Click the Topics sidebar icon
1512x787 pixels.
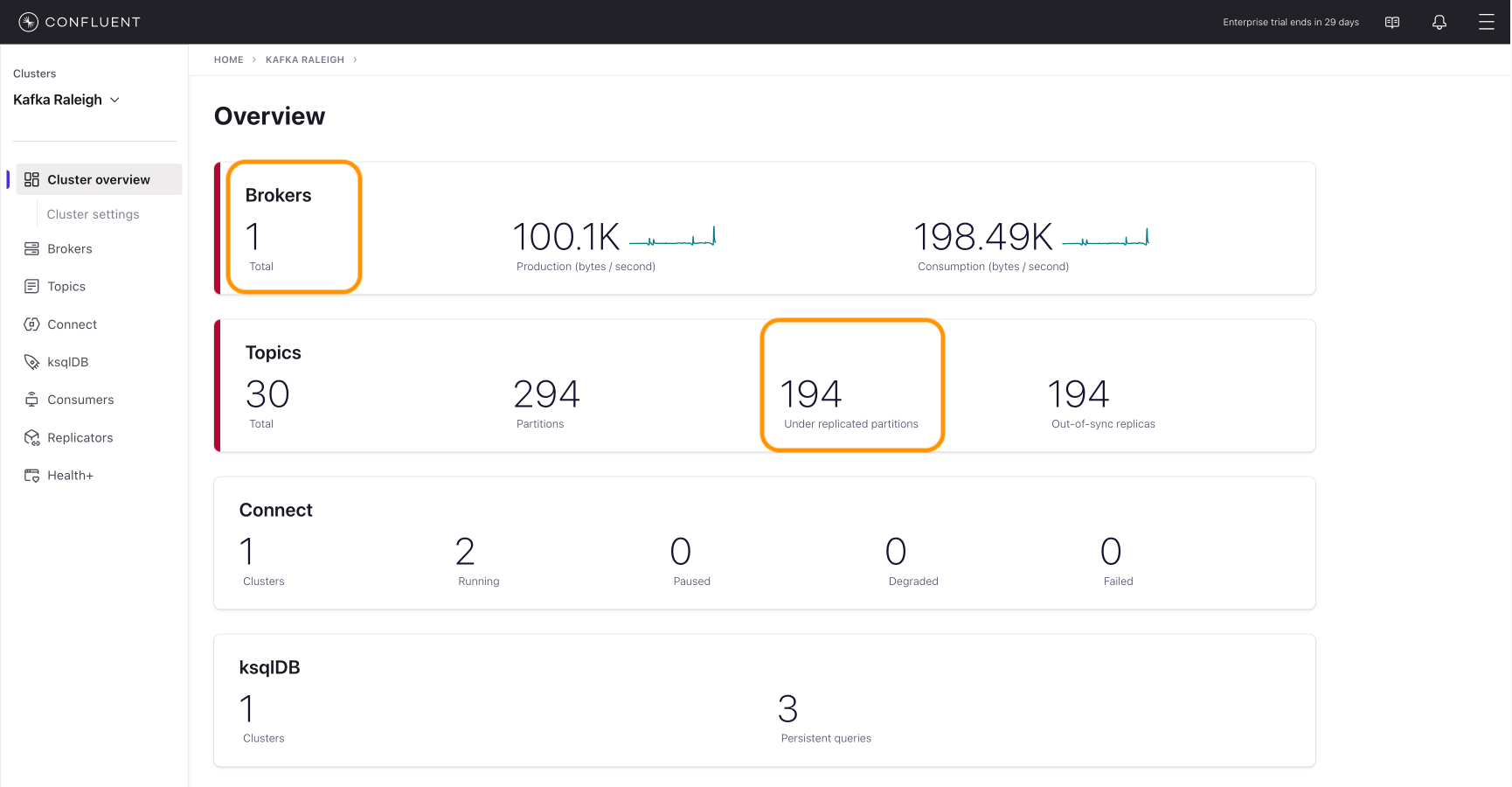coord(31,287)
